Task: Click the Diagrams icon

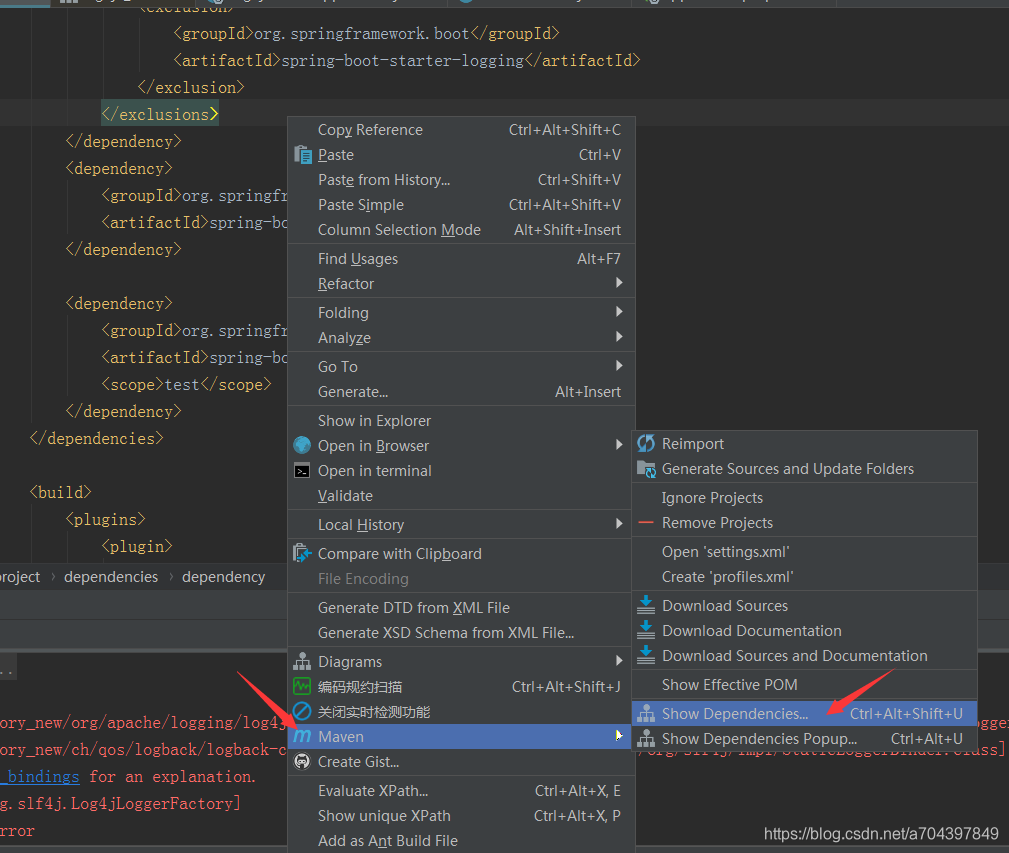Action: point(302,661)
